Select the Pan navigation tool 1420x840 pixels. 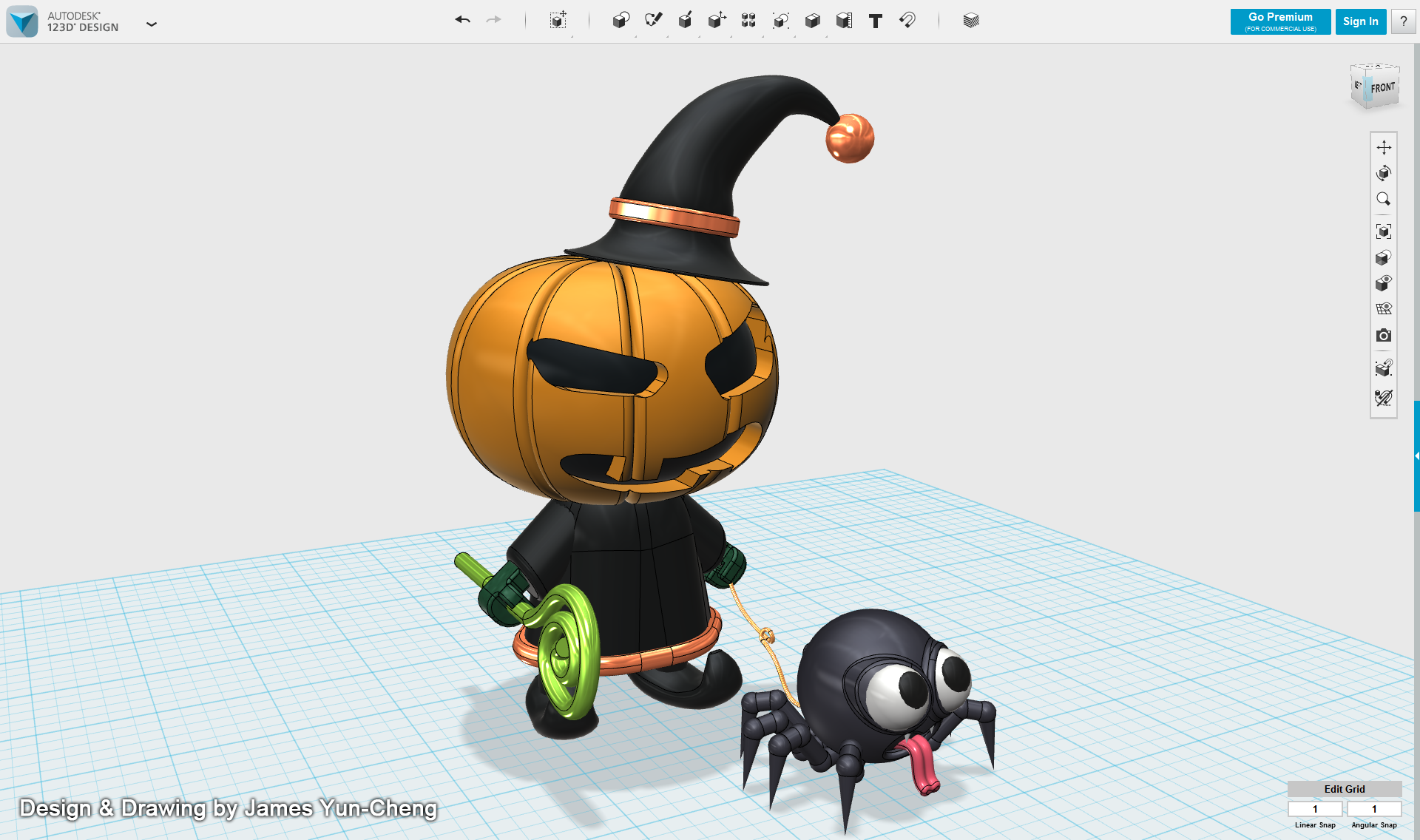[1383, 147]
